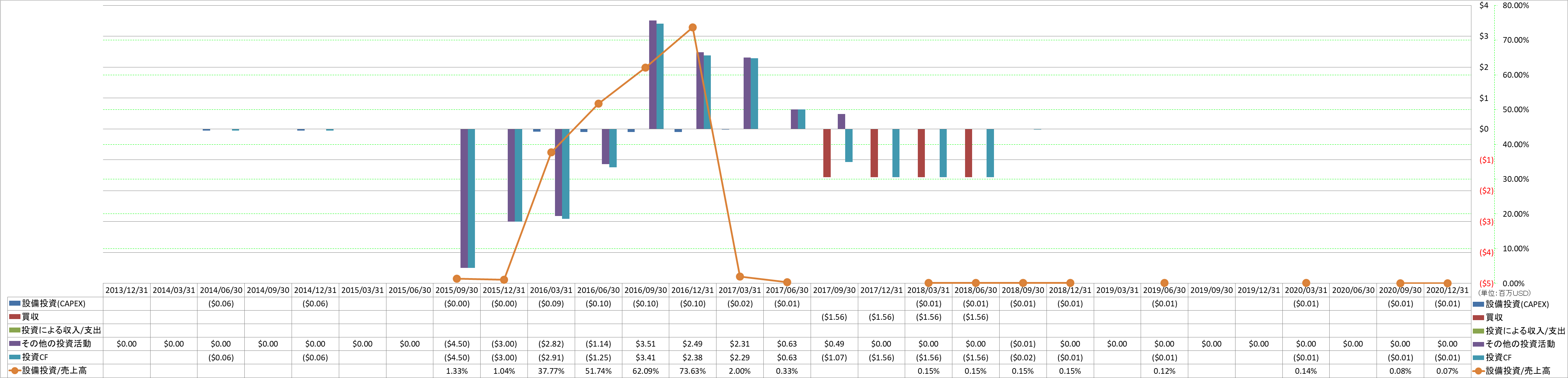The width and height of the screenshot is (1568, 378).
Task: Click the 1.04% ratio cell
Action: (x=504, y=371)
